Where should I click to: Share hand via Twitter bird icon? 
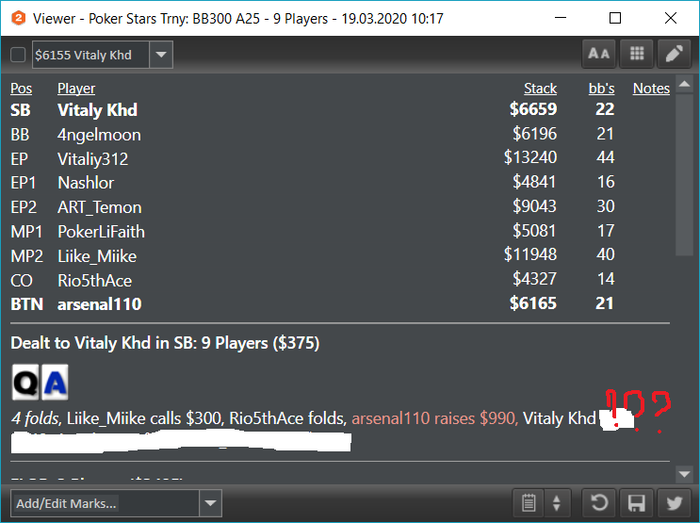pyautogui.click(x=674, y=503)
